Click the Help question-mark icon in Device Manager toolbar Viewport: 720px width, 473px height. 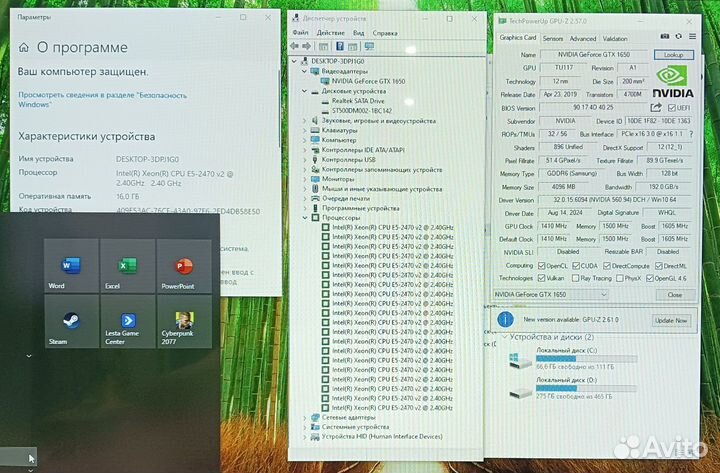click(340, 46)
